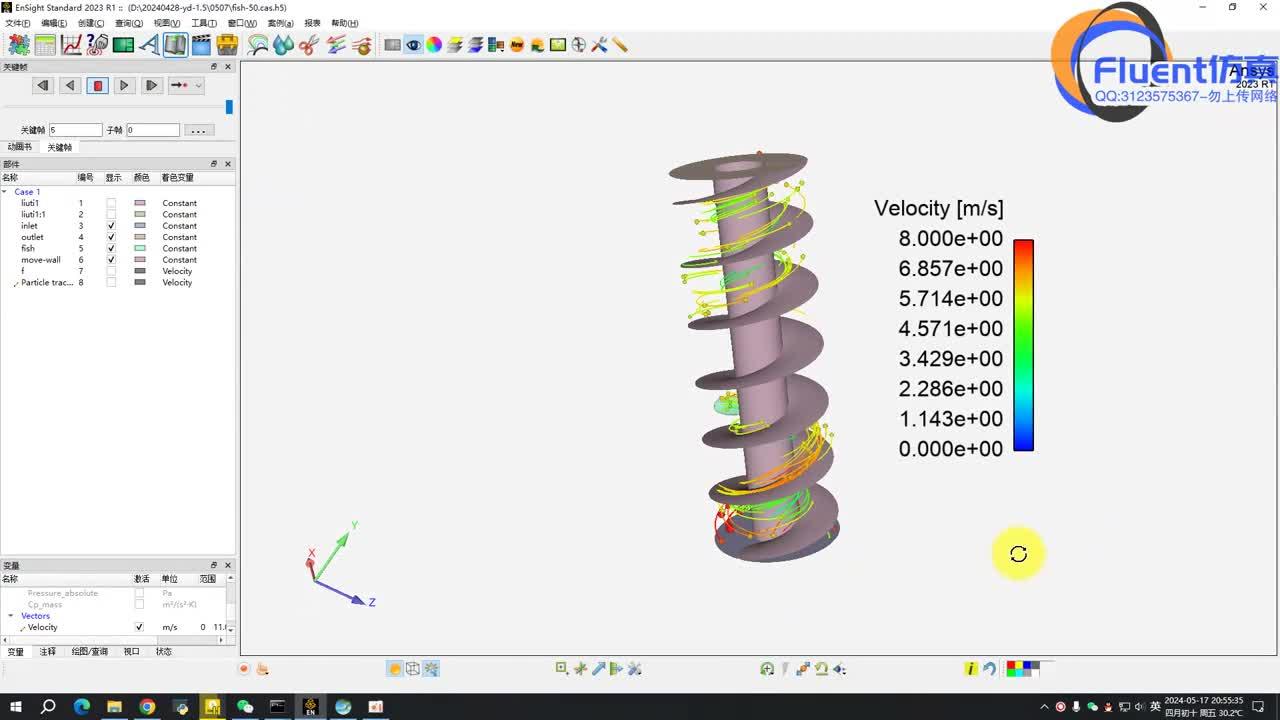
Task: Create isosurface using the water droplets icon
Action: 284,45
